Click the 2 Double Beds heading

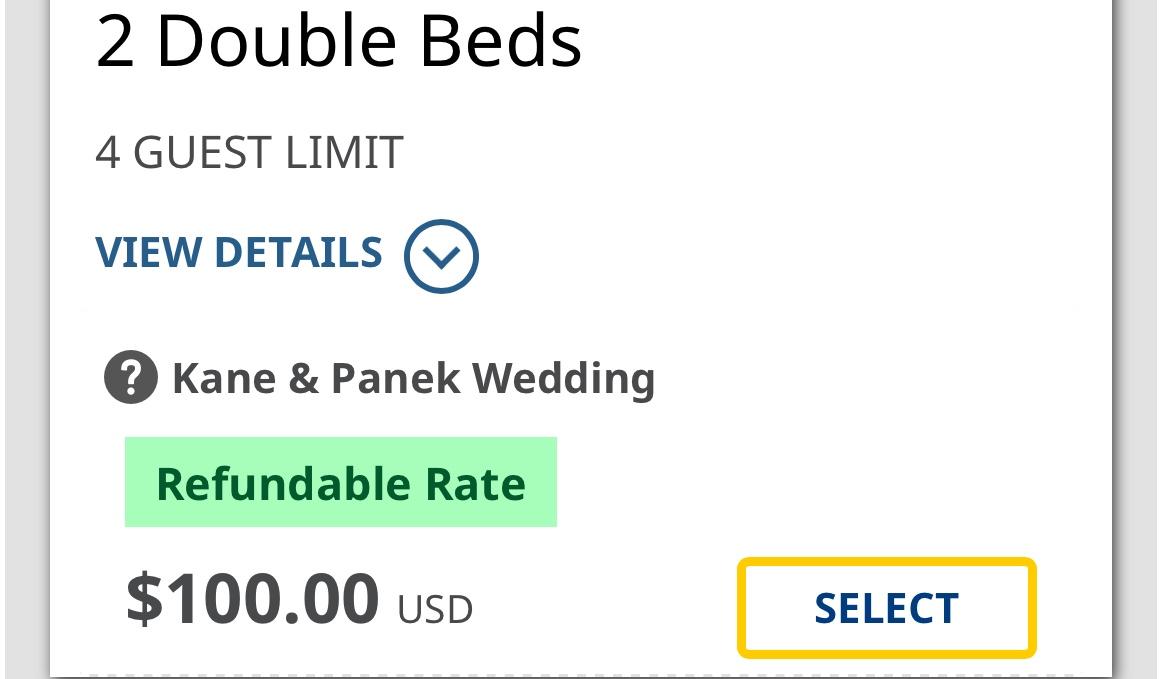point(338,42)
